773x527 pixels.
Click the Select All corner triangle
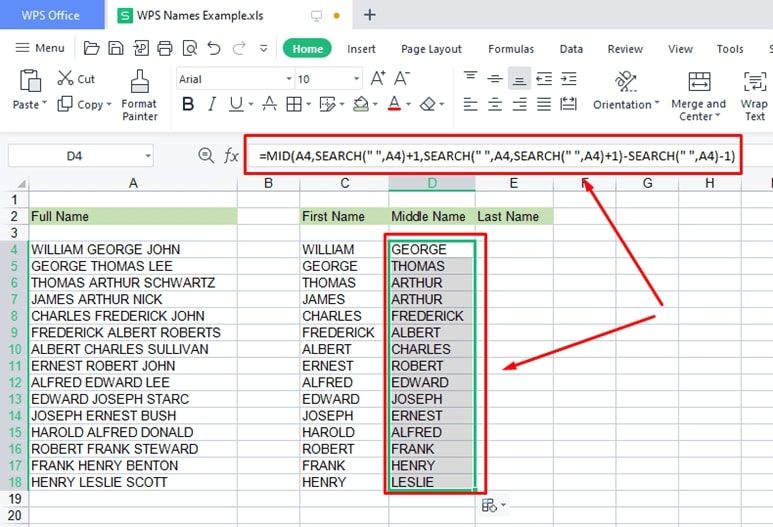22,183
